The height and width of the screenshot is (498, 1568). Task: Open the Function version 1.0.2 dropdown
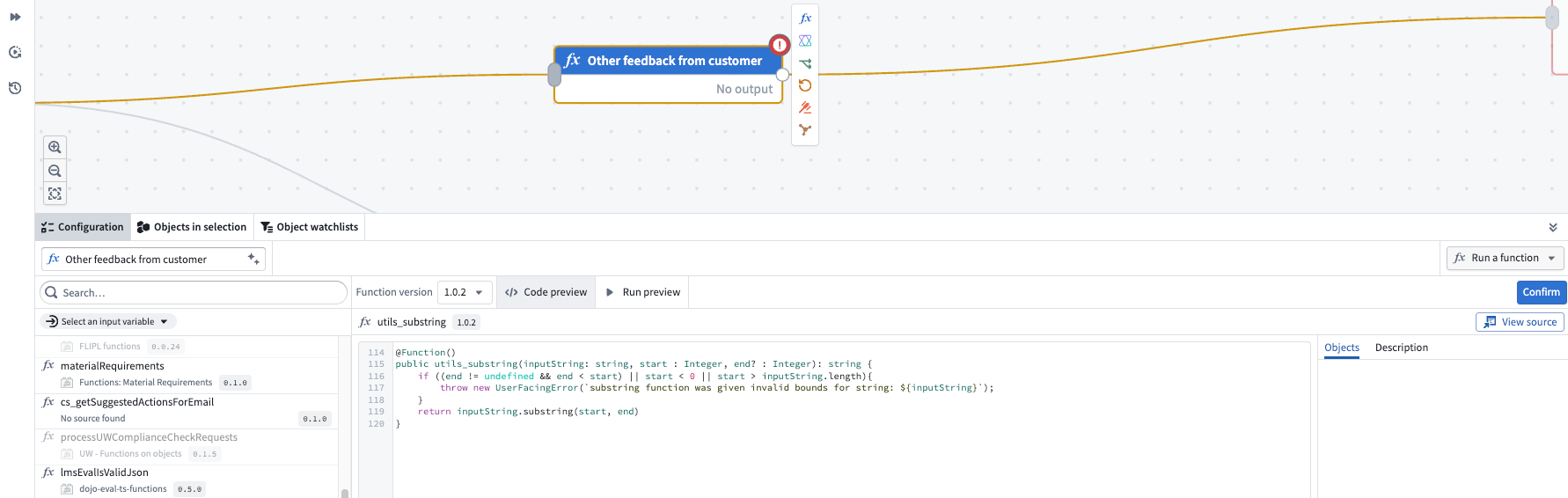pyautogui.click(x=465, y=292)
